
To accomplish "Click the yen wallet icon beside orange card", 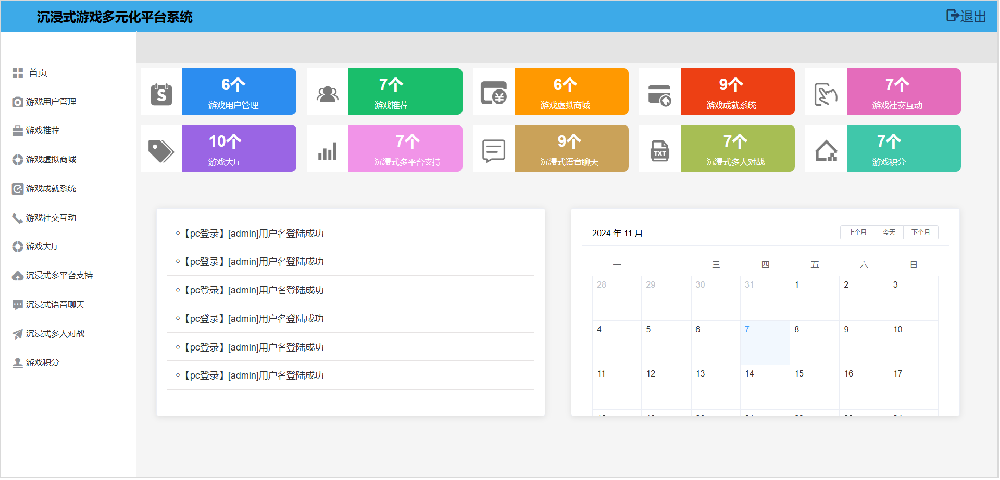I will click(x=494, y=94).
